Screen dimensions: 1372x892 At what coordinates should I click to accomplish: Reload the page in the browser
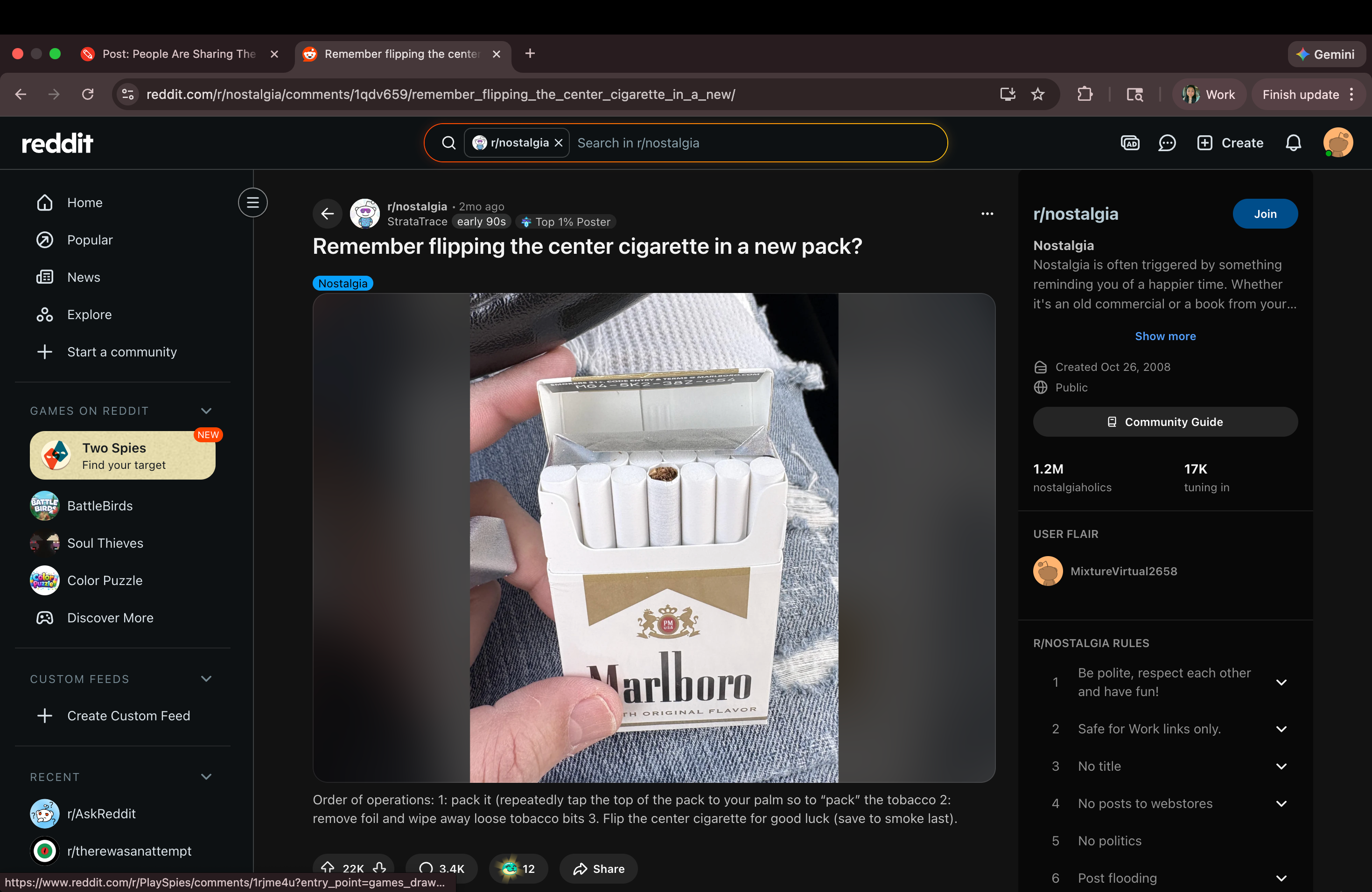click(88, 94)
